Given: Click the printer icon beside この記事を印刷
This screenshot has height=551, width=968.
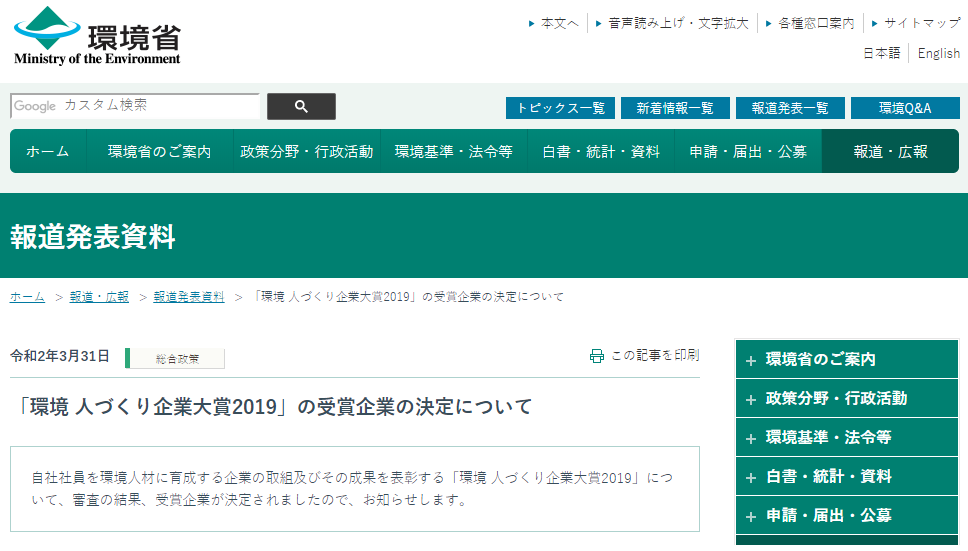Looking at the screenshot, I should click(596, 355).
